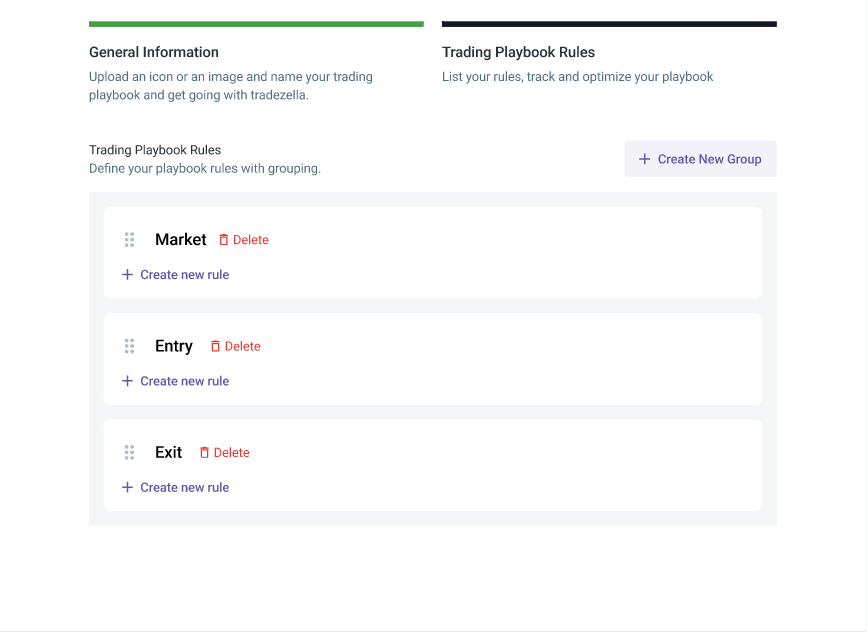Screen dimensions: 867x633
Task: Click the green progress bar above General Information
Action: point(256,22)
